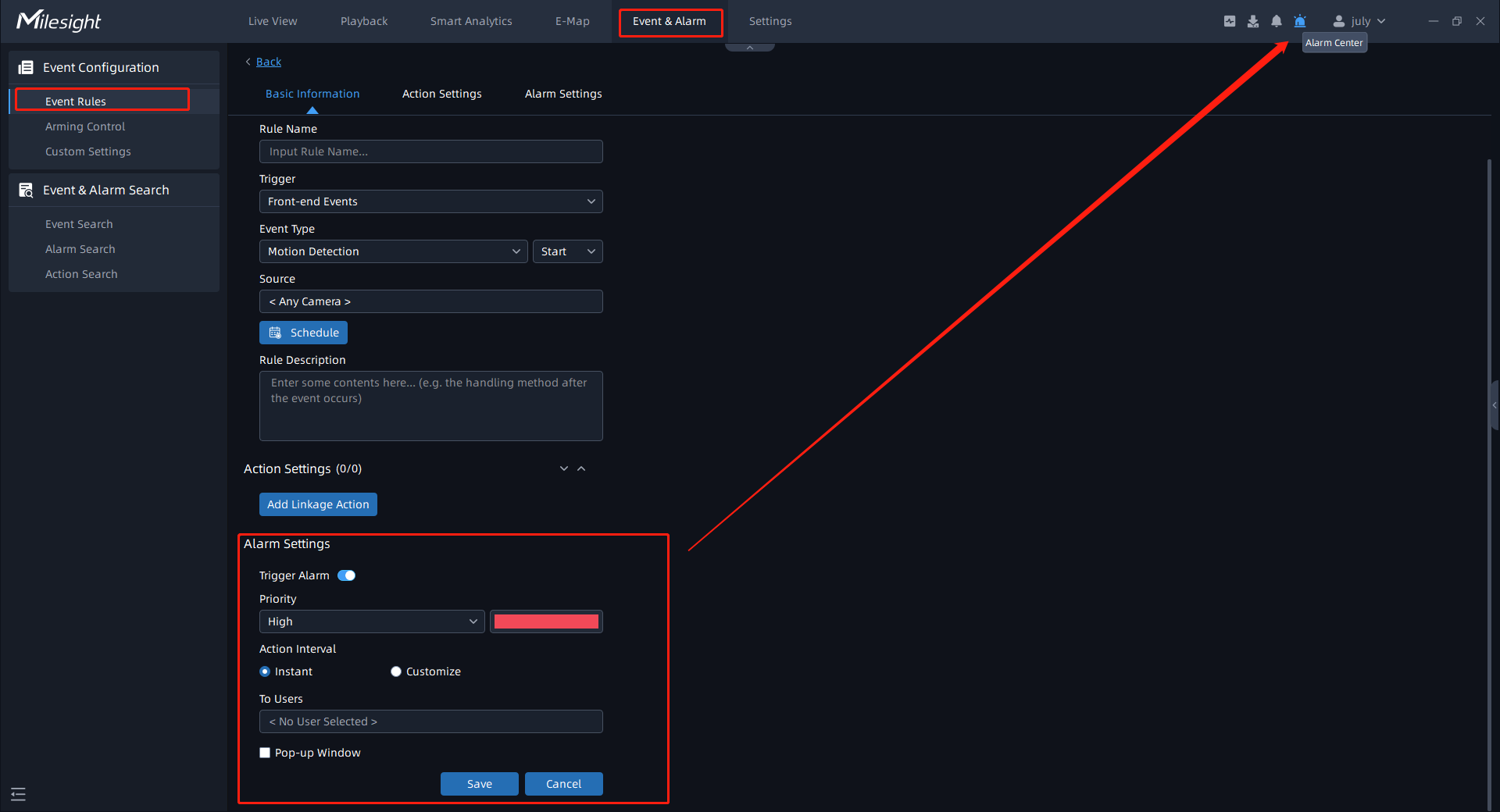
Task: Click the Event & Alarm Search icon
Action: (26, 191)
